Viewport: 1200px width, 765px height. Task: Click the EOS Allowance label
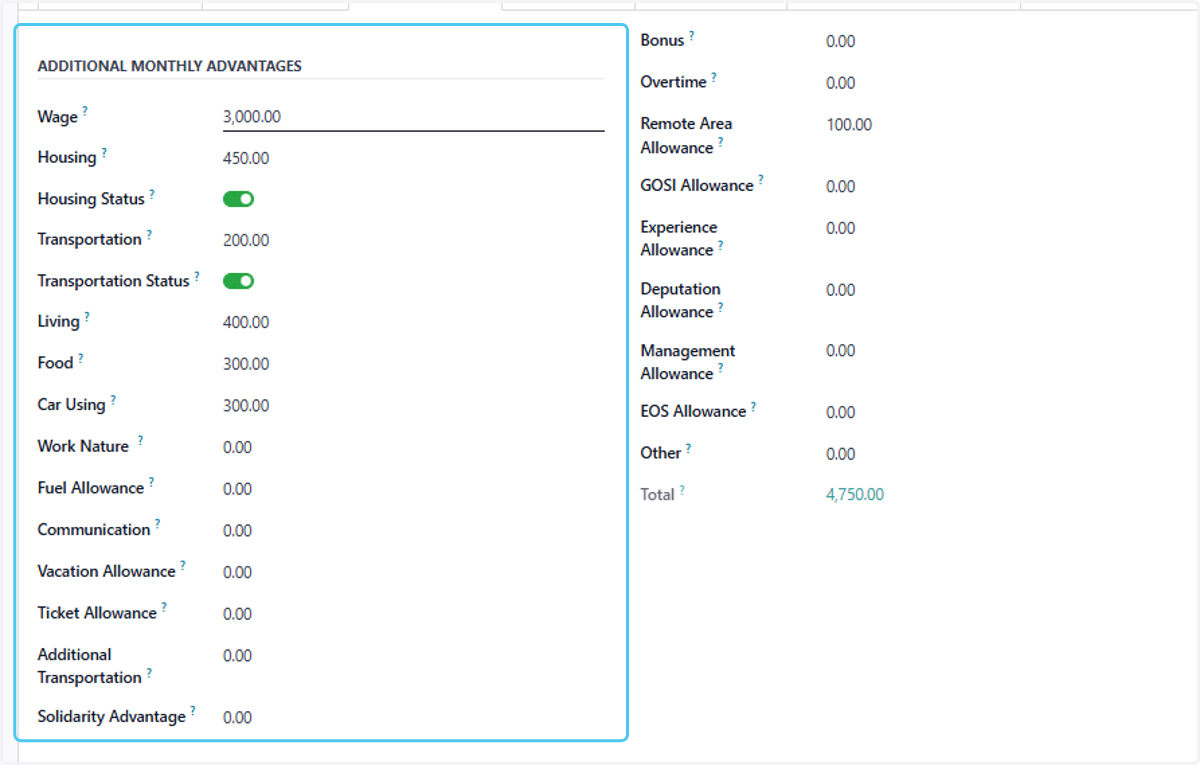693,412
